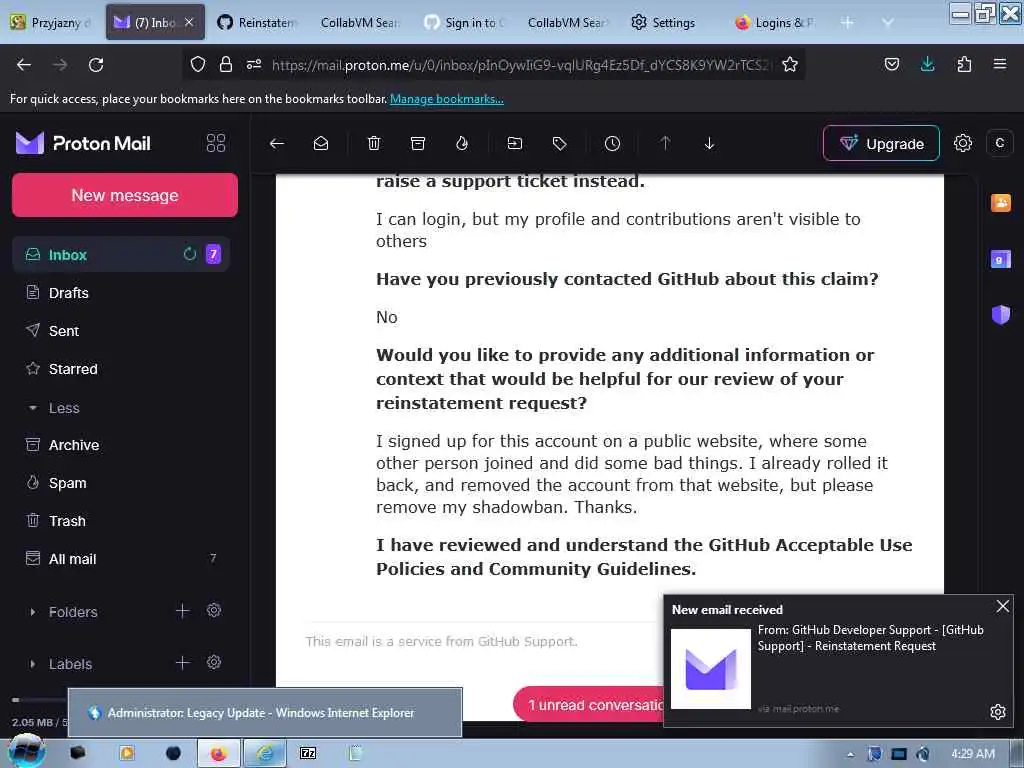Screen dimensions: 1024x768
Task: Open notification settings gear in popup
Action: tap(997, 712)
